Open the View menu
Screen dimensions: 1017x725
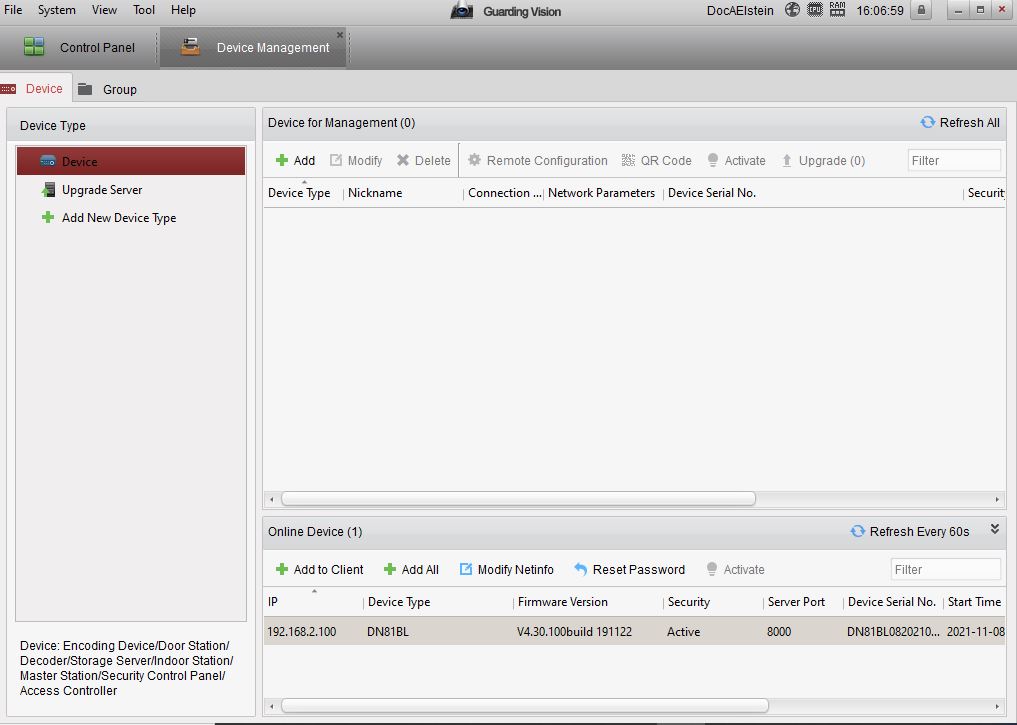tap(104, 10)
